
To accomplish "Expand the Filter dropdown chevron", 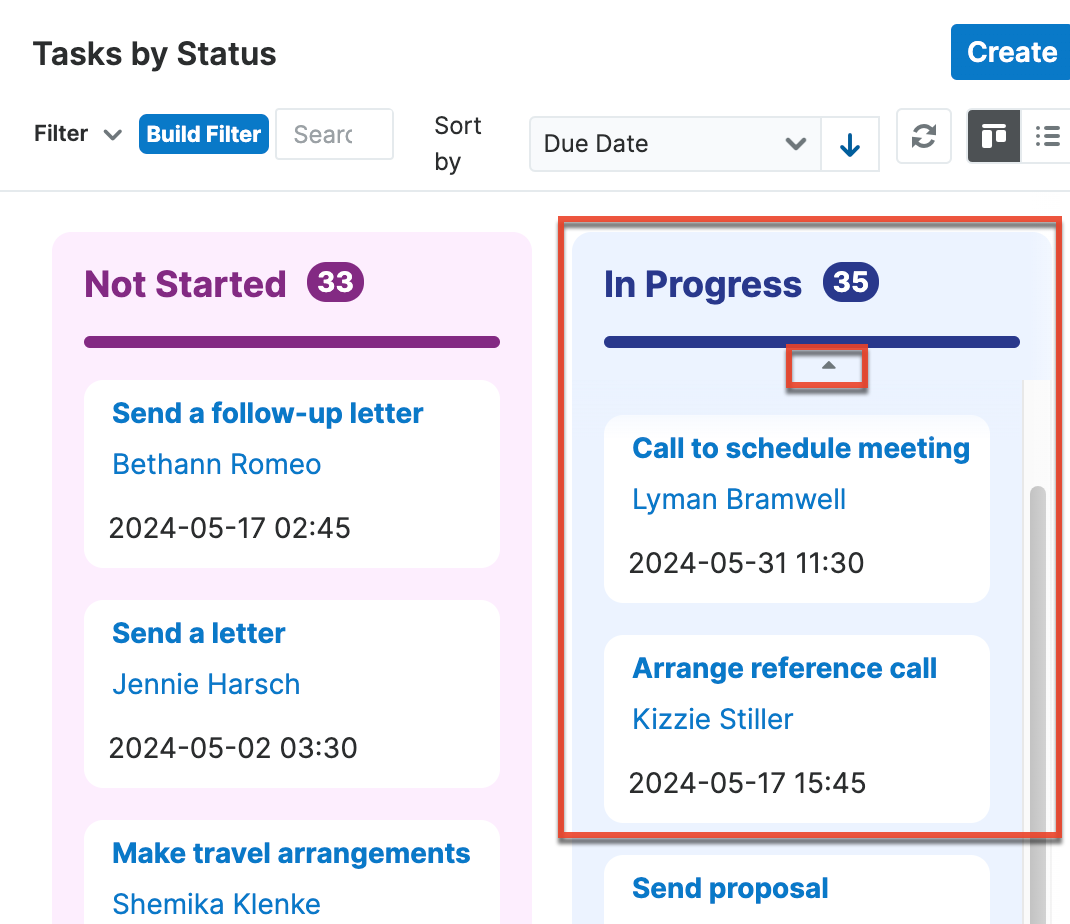I will pyautogui.click(x=113, y=134).
